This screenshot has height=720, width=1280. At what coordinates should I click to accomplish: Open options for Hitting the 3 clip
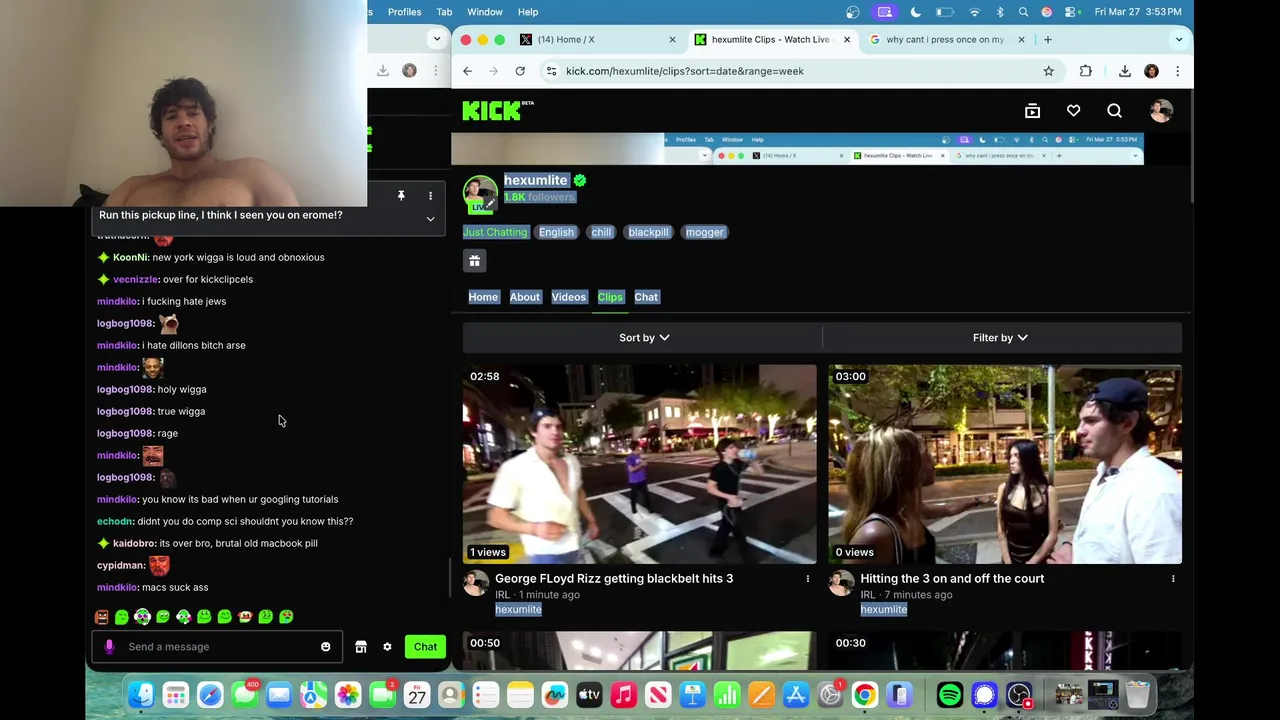tap(1173, 579)
